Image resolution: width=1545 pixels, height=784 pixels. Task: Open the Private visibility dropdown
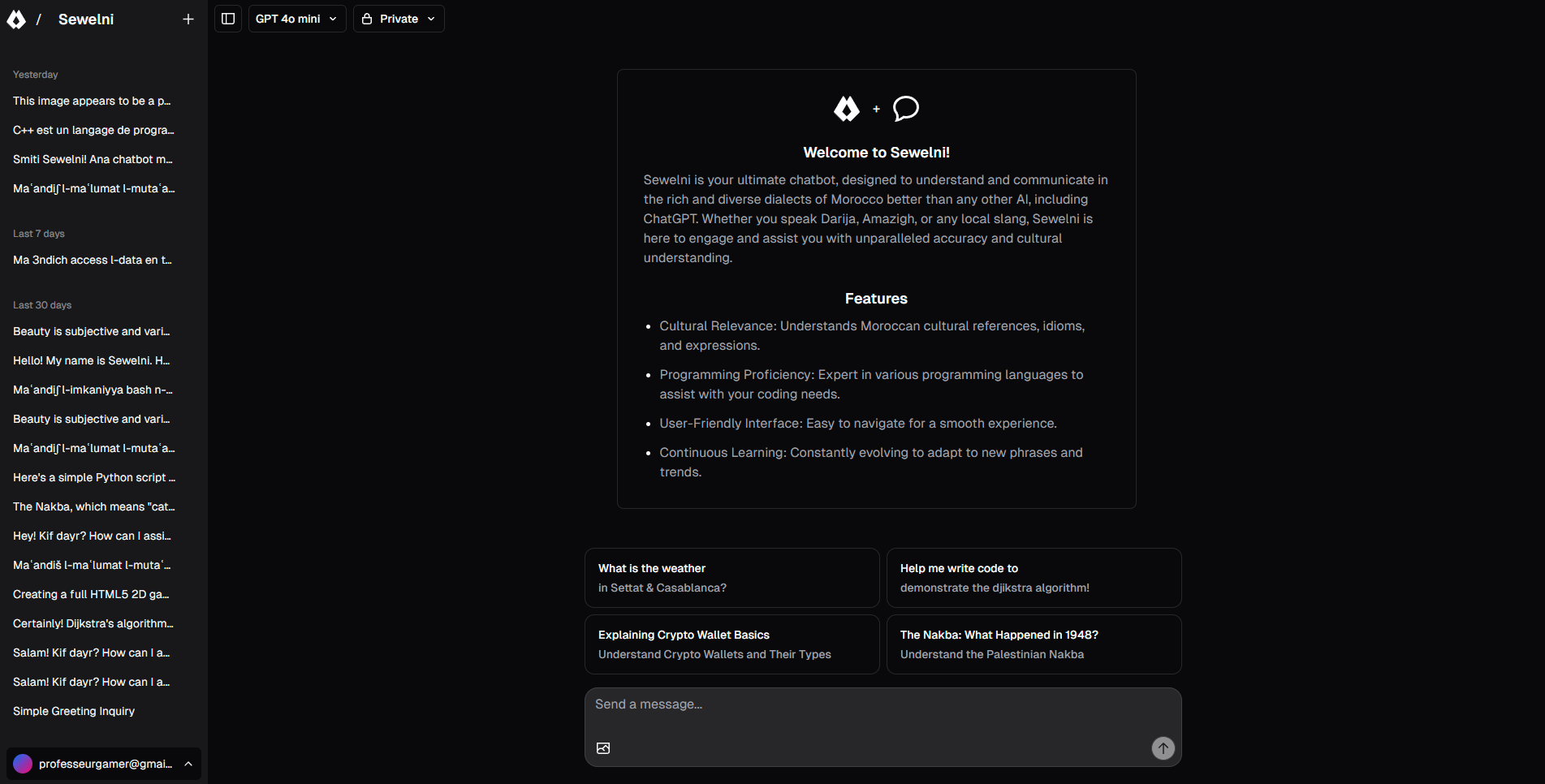pyautogui.click(x=399, y=19)
